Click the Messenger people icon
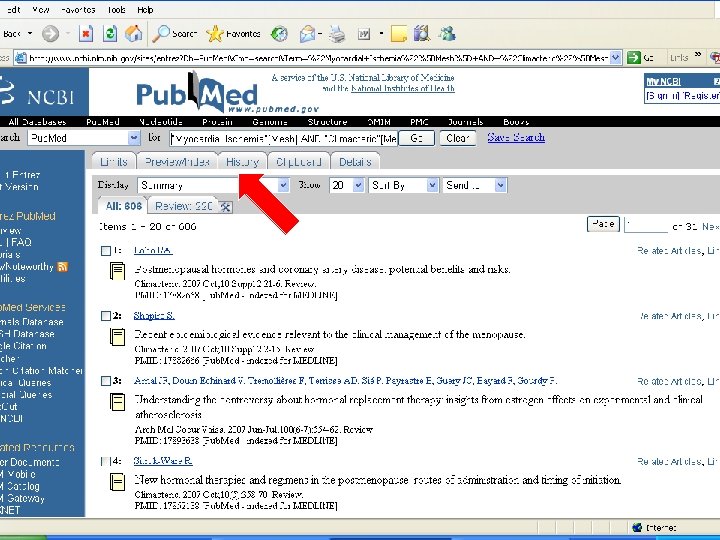 447,34
